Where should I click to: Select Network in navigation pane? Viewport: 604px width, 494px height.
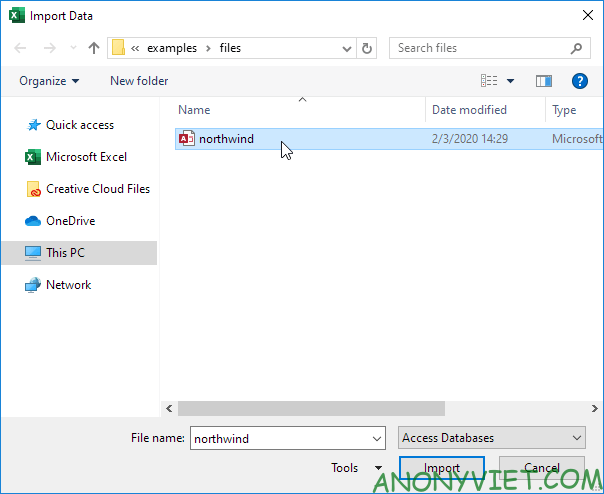tap(68, 285)
